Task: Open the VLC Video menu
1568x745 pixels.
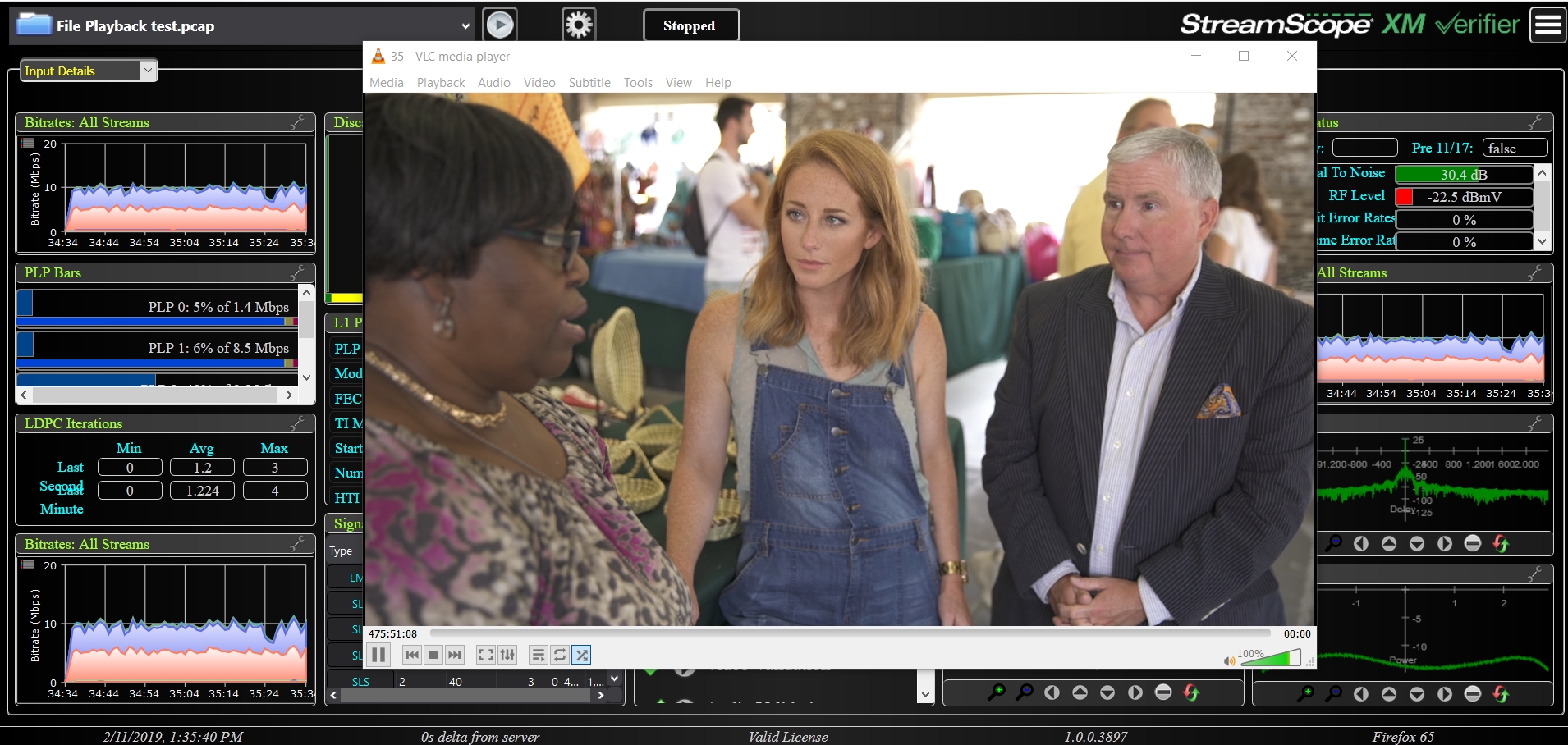Action: click(x=539, y=82)
